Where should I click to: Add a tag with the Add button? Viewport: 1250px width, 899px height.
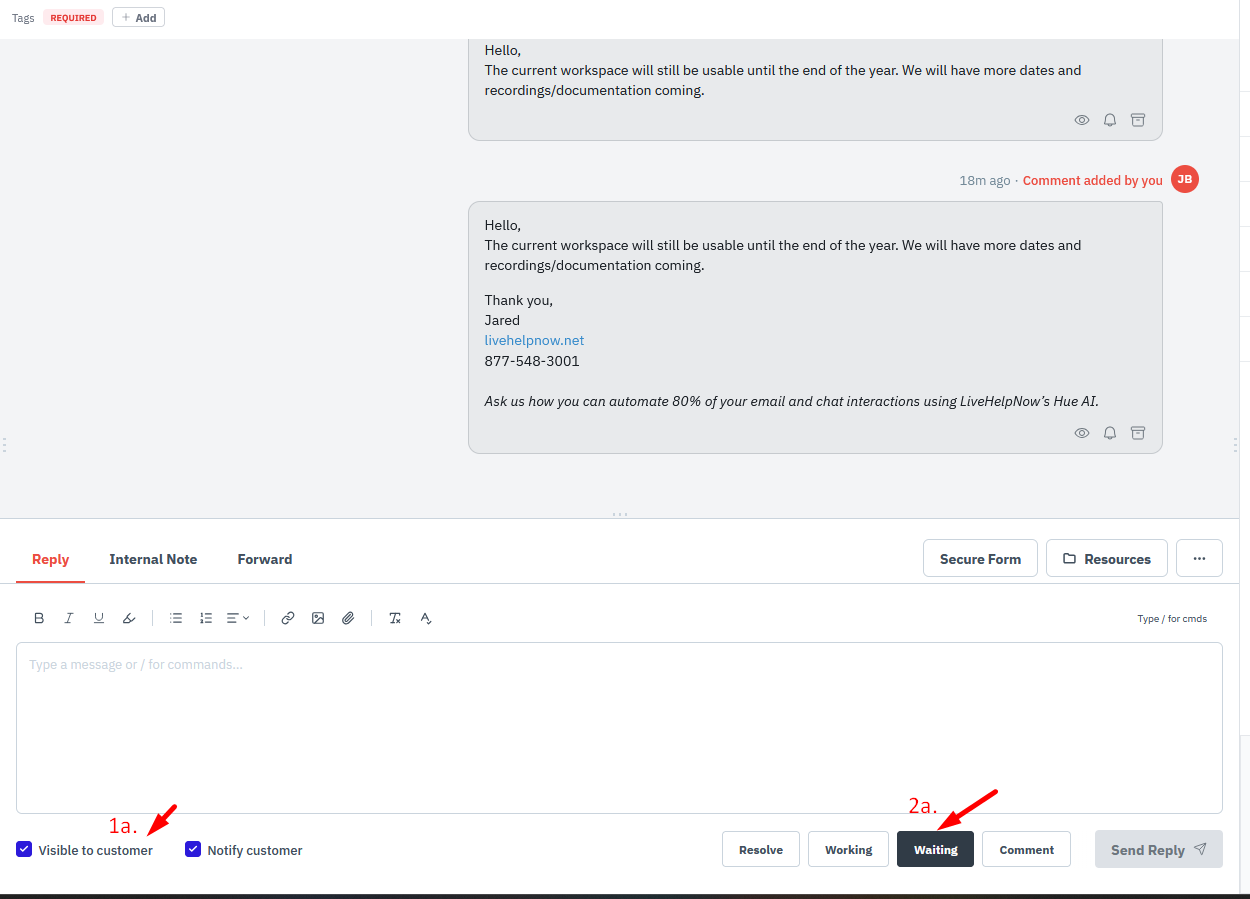[138, 17]
